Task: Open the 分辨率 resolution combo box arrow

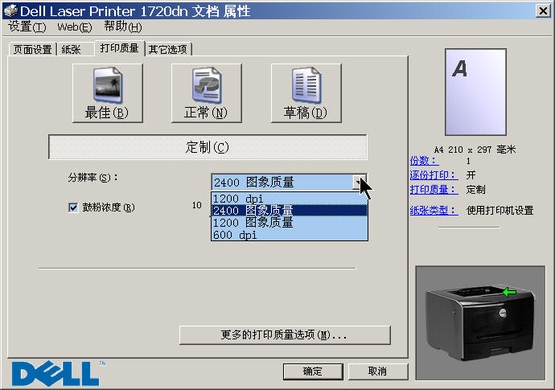Action: pos(359,183)
